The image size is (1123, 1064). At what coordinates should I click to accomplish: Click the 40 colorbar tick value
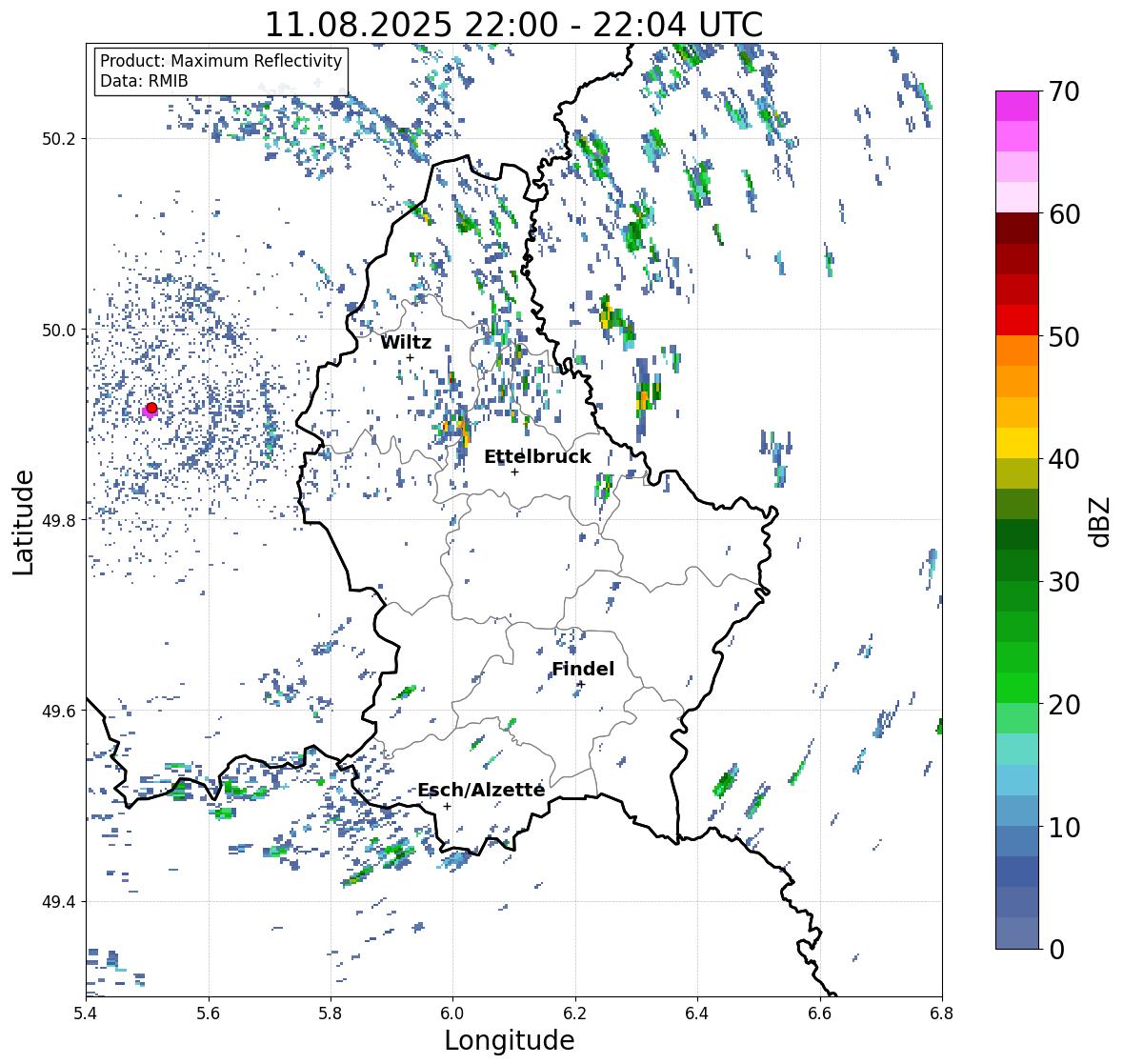(x=1064, y=459)
